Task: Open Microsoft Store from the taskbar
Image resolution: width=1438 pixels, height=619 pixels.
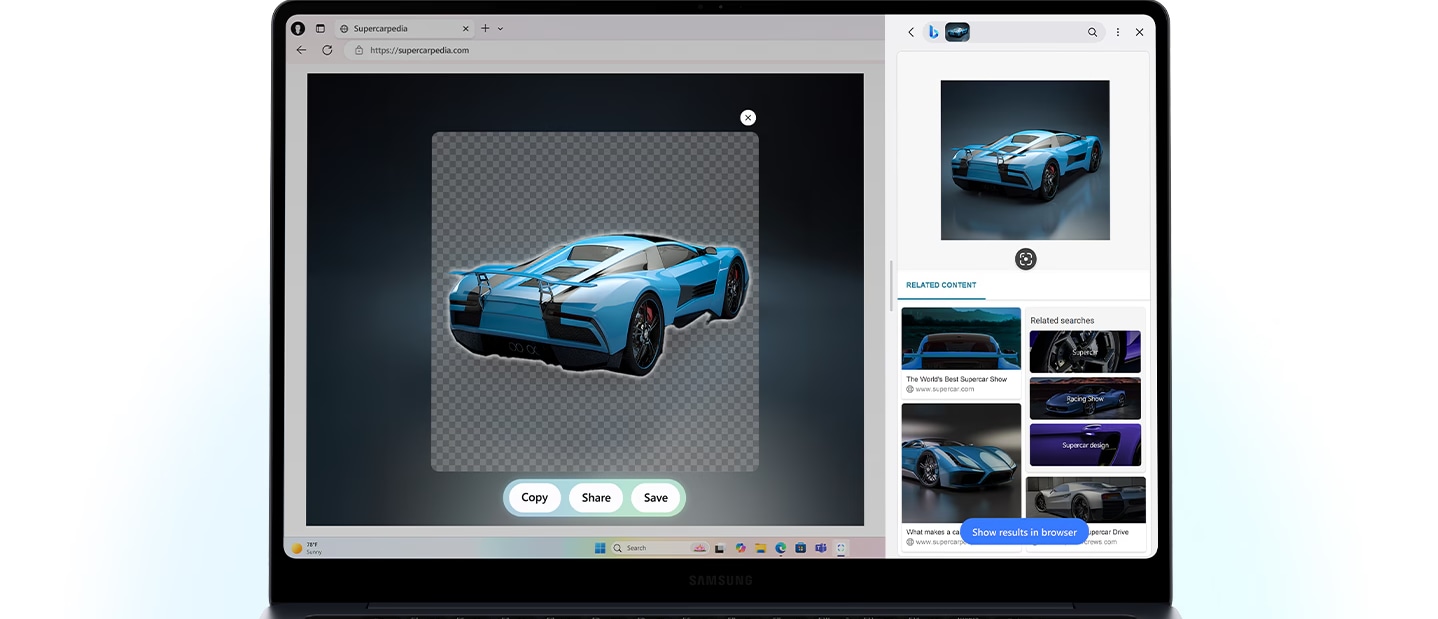Action: (801, 548)
